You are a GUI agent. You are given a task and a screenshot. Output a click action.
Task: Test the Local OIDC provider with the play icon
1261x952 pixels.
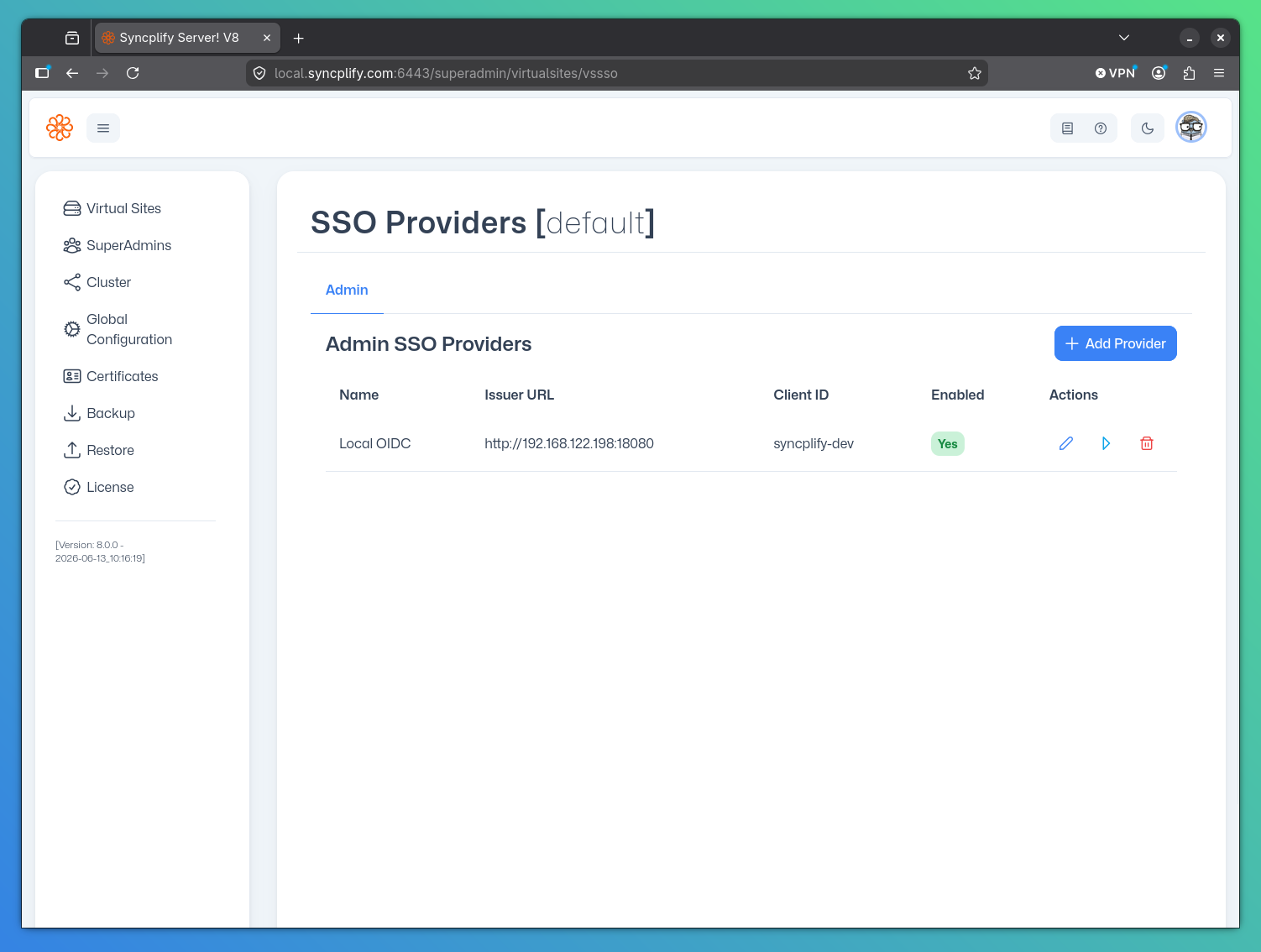point(1107,443)
